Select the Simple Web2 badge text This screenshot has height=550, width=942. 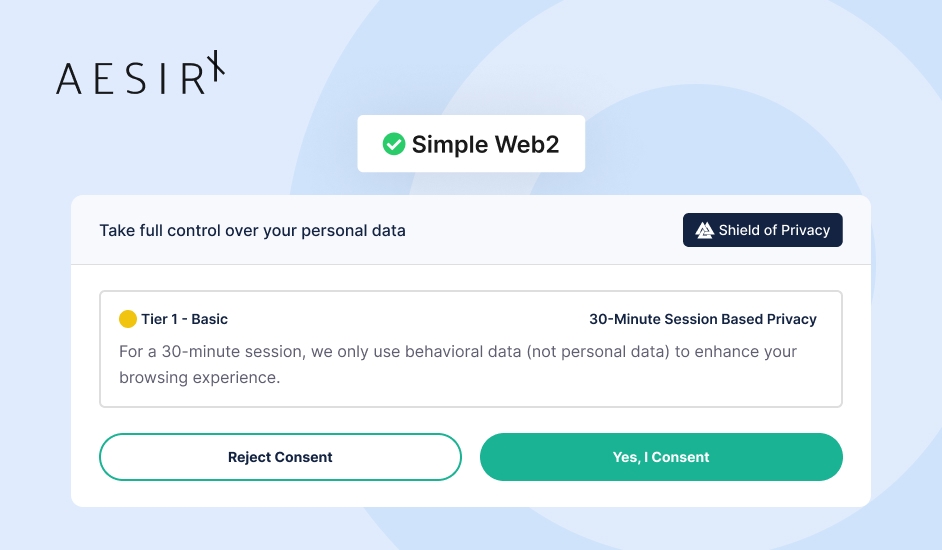[x=485, y=144]
